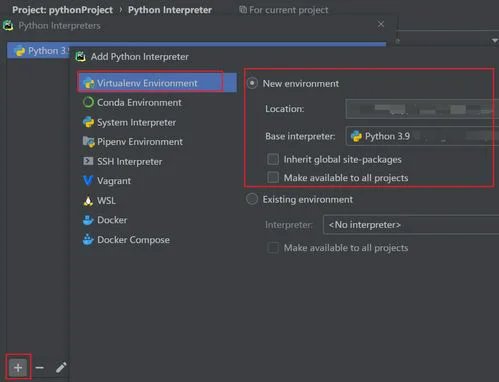Select Docker in the interpreter list
Image resolution: width=499 pixels, height=382 pixels.
(105, 220)
